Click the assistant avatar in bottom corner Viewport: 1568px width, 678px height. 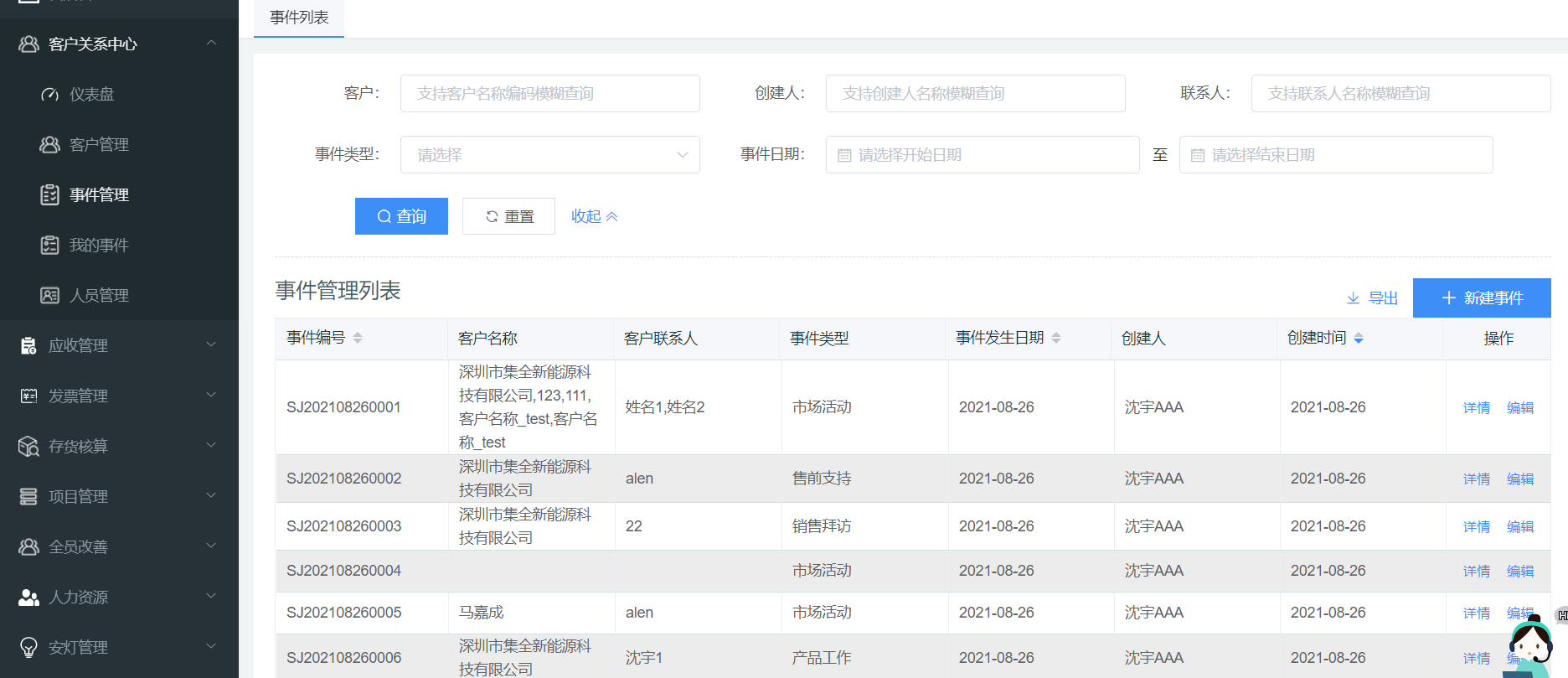tap(1531, 647)
